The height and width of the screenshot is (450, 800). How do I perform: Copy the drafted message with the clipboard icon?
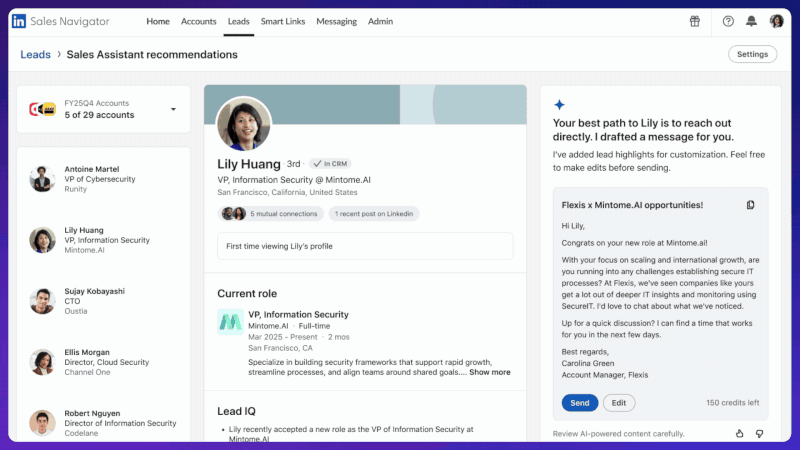point(751,205)
